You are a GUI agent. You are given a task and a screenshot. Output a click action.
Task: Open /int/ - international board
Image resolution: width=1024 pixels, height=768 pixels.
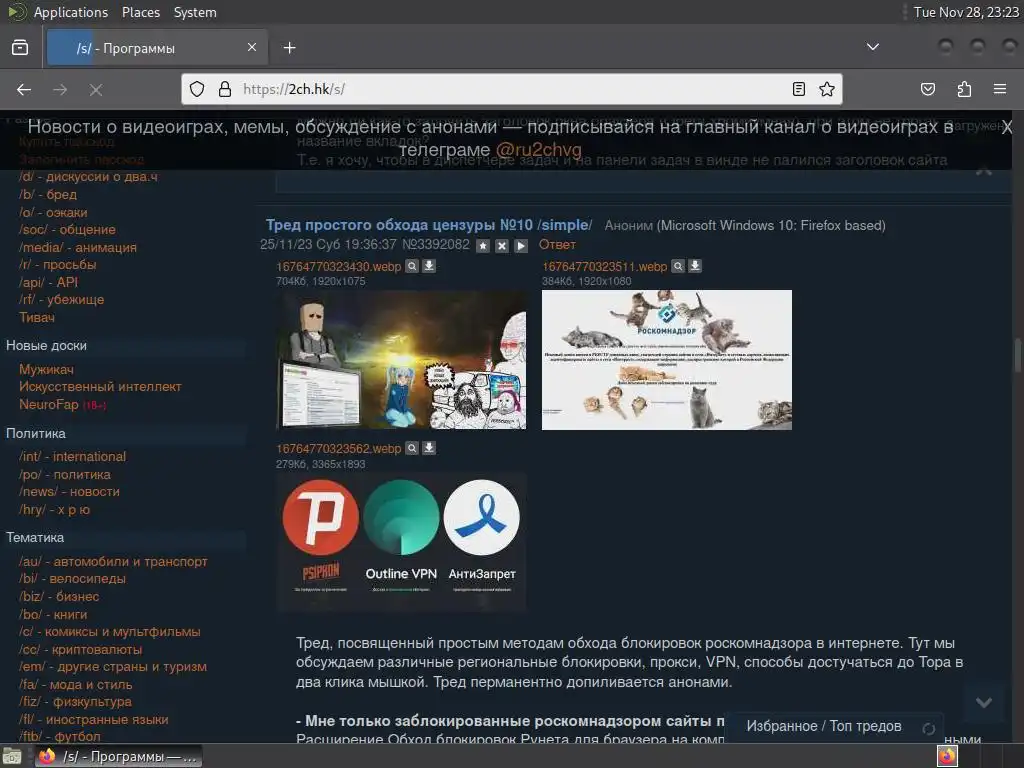point(72,456)
